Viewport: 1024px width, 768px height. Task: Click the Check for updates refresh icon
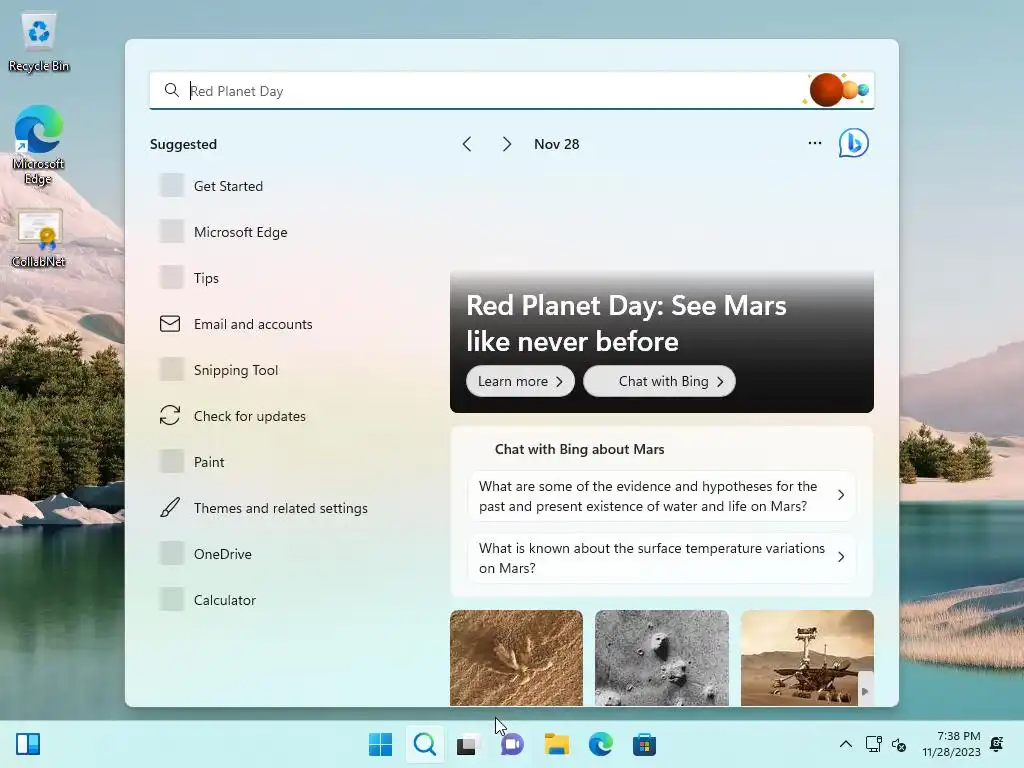[x=170, y=415]
